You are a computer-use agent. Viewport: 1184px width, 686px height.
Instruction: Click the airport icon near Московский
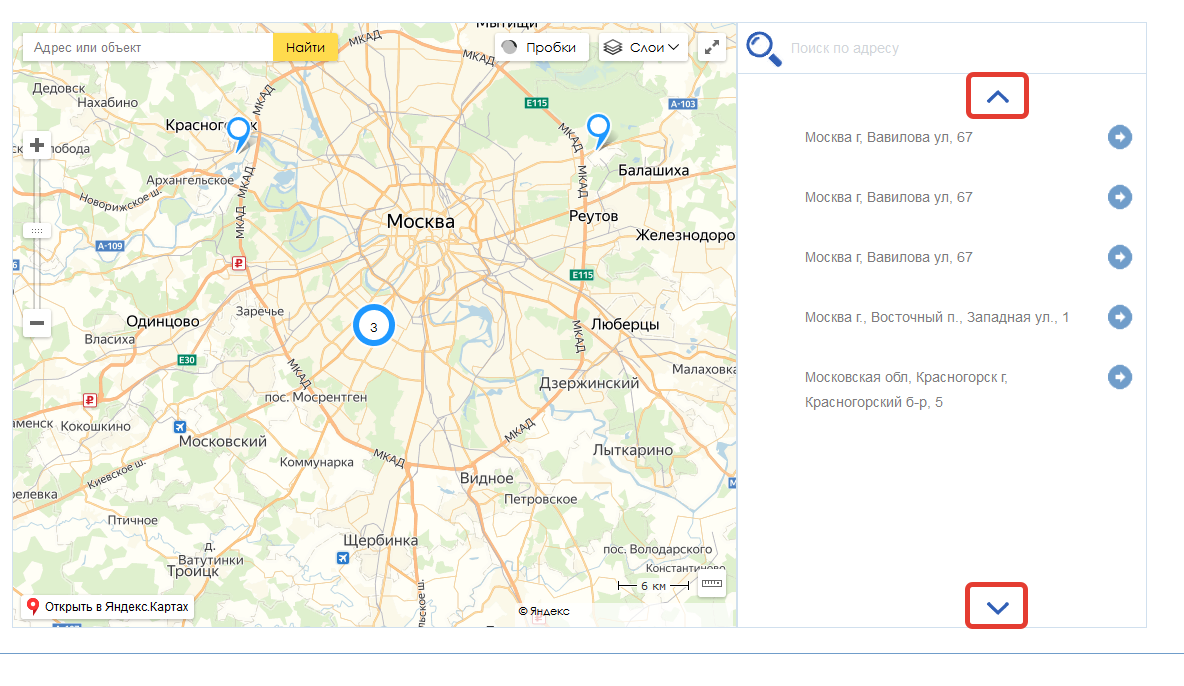[180, 427]
